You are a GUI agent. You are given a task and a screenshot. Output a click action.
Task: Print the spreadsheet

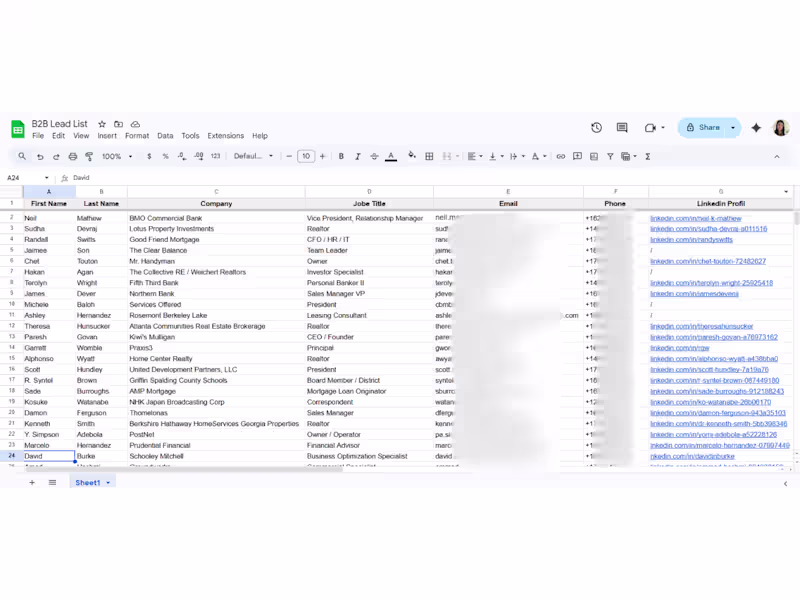click(72, 157)
